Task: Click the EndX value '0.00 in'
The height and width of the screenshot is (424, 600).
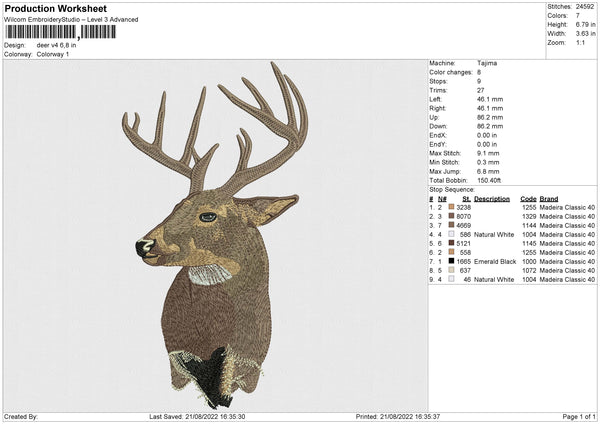Action: (487, 135)
